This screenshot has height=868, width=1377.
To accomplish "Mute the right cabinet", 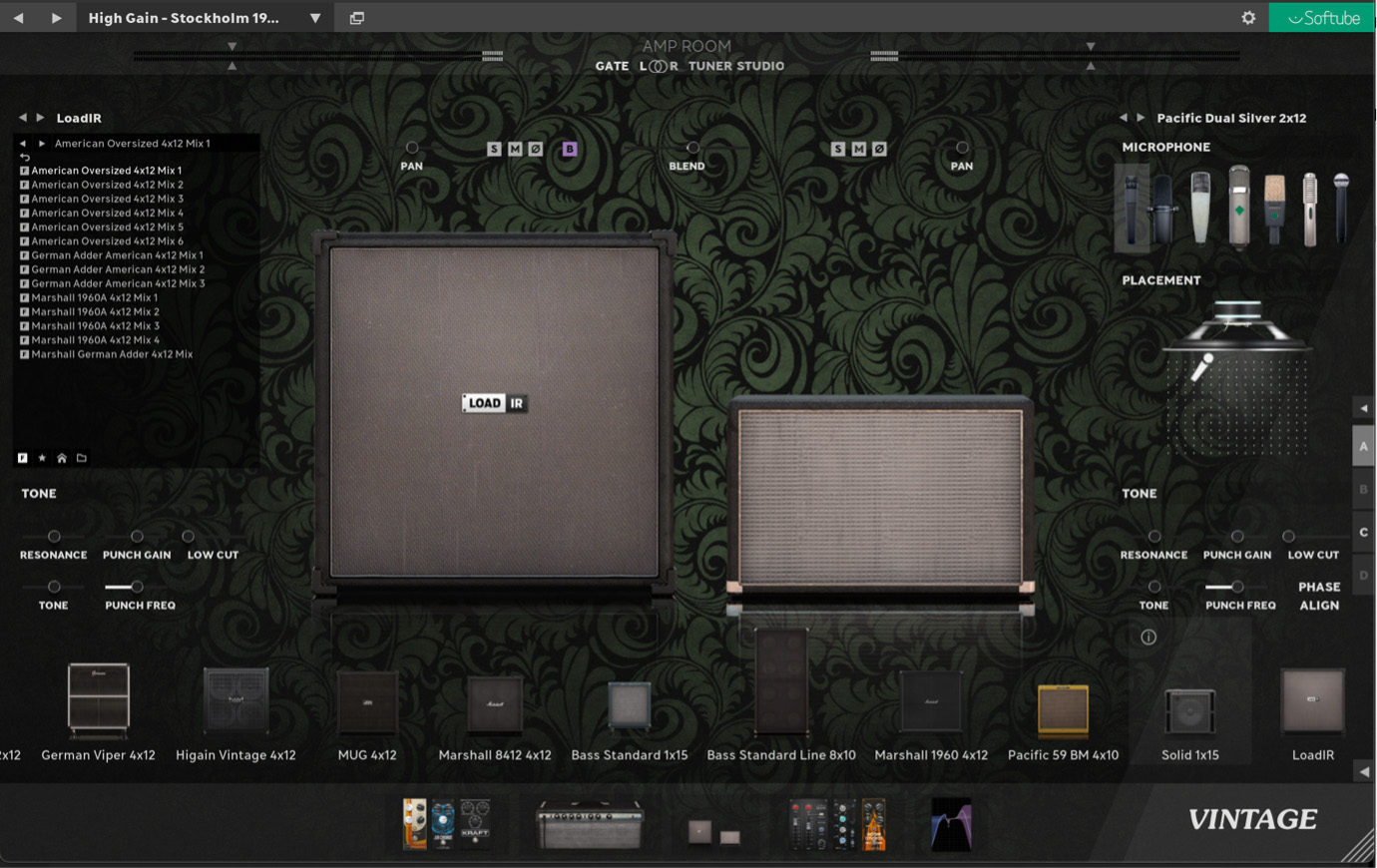I will pos(858,149).
